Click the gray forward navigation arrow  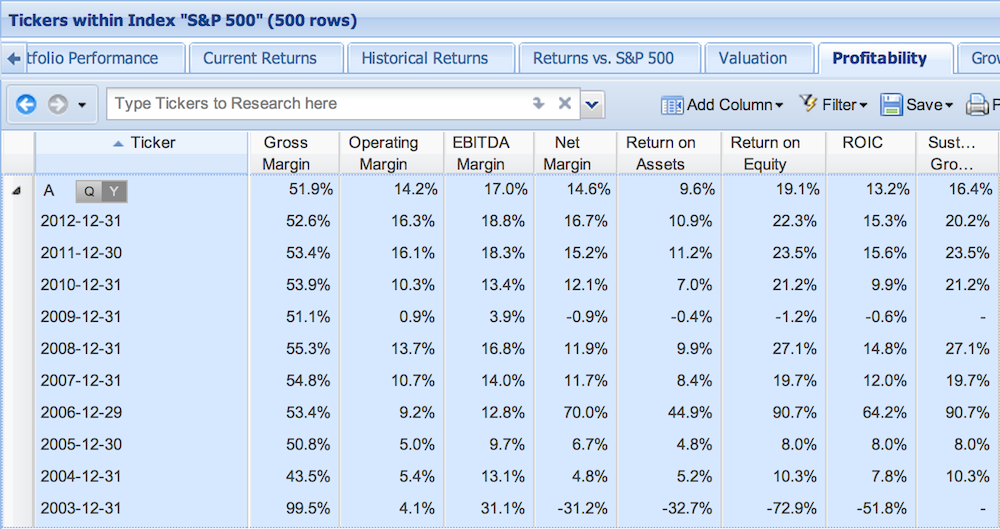58,104
